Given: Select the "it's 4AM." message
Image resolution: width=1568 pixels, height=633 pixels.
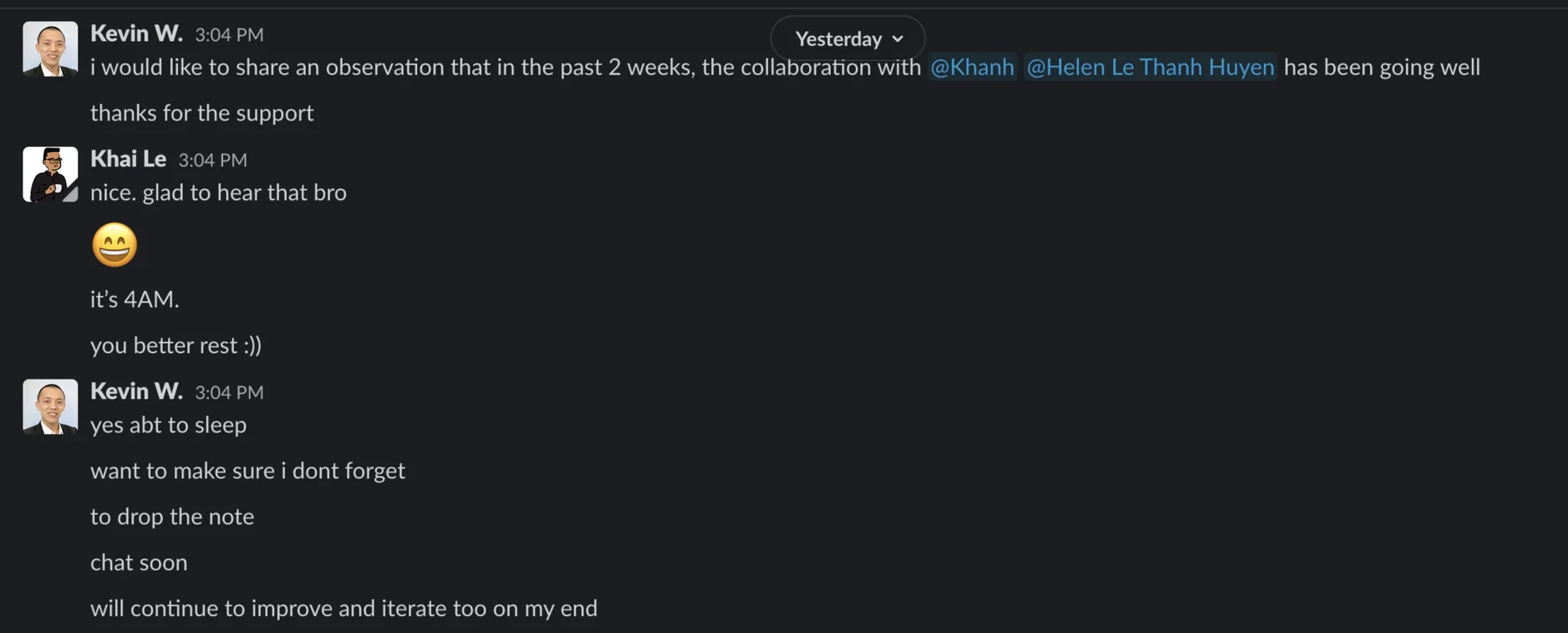Looking at the screenshot, I should 135,299.
